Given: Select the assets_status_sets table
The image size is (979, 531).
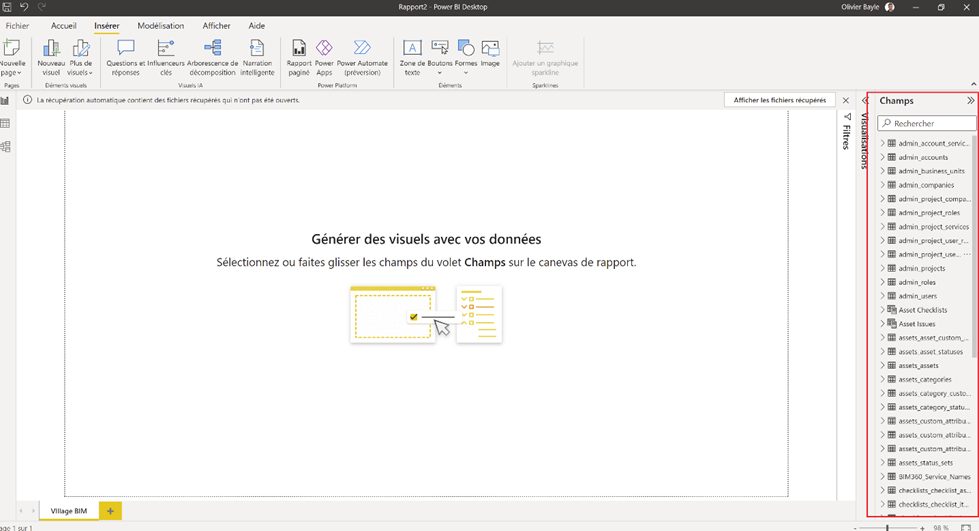Looking at the screenshot, I should (925, 463).
